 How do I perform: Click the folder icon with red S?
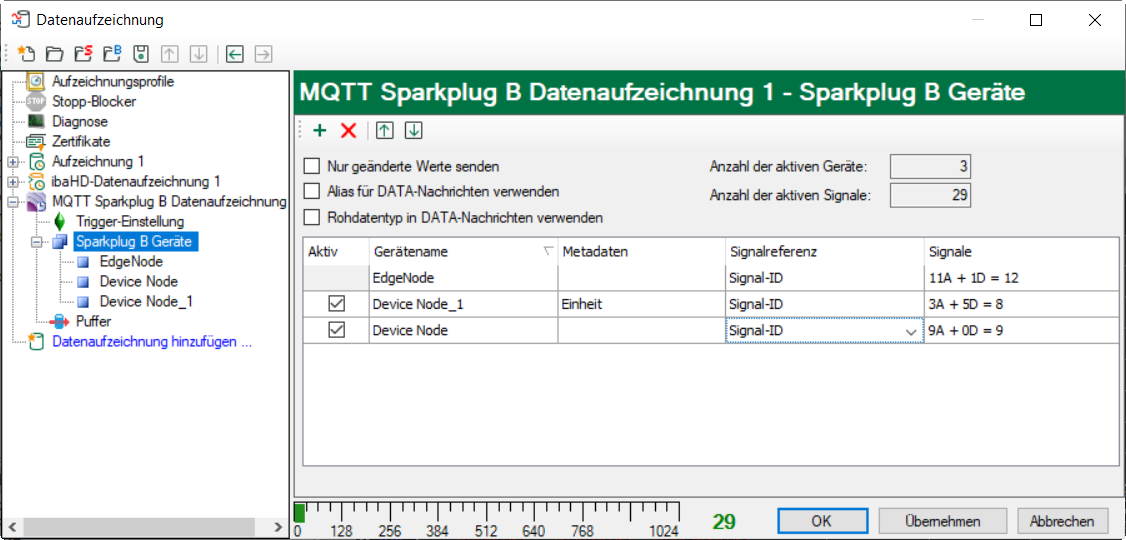point(84,53)
